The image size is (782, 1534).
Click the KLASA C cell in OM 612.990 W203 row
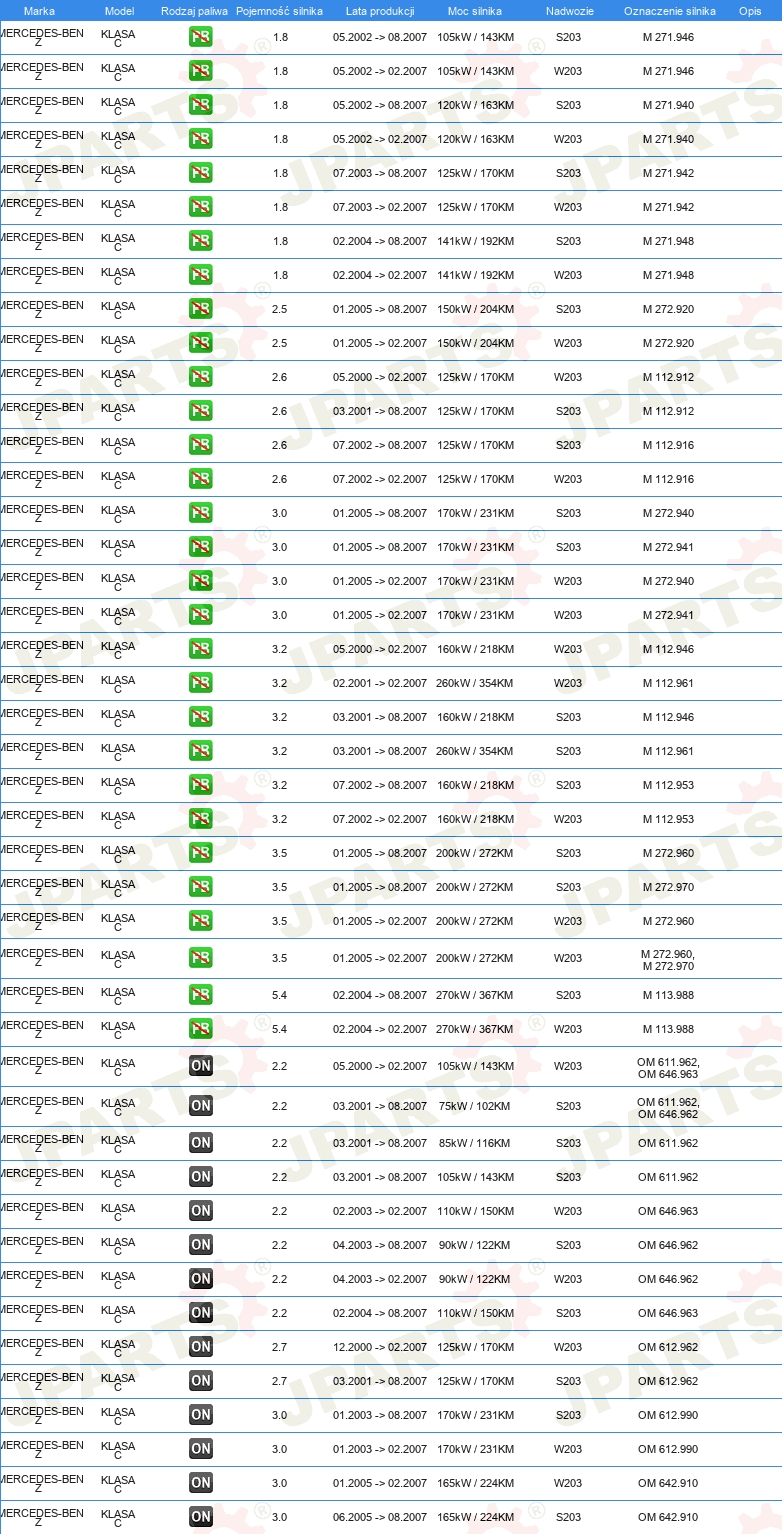click(x=118, y=1450)
